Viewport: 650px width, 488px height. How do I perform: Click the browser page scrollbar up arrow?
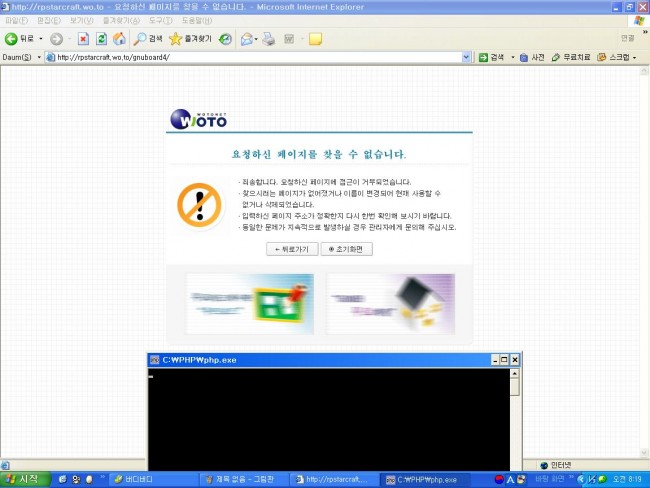click(644, 71)
